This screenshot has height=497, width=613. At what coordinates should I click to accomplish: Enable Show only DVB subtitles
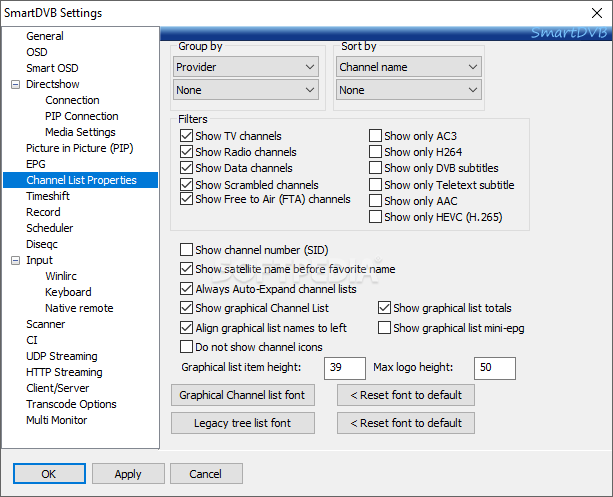point(375,168)
